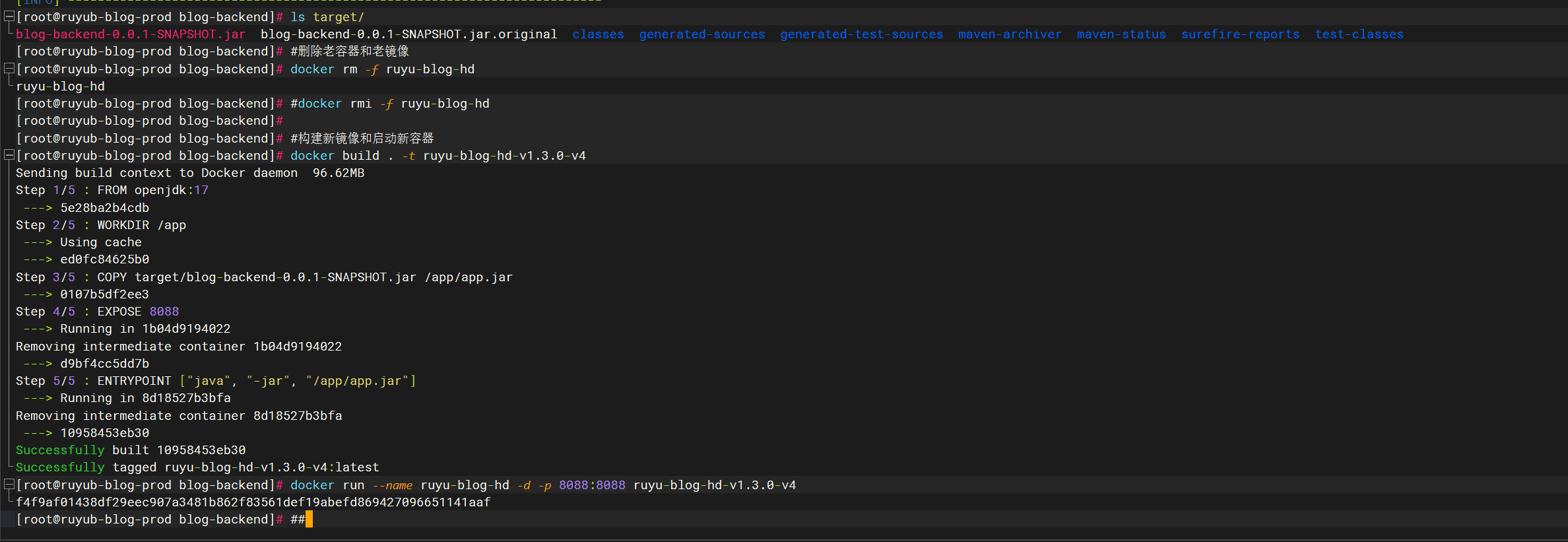Viewport: 1568px width, 542px height.
Task: Click the 'maven-archiver' directory name
Action: [x=1010, y=34]
